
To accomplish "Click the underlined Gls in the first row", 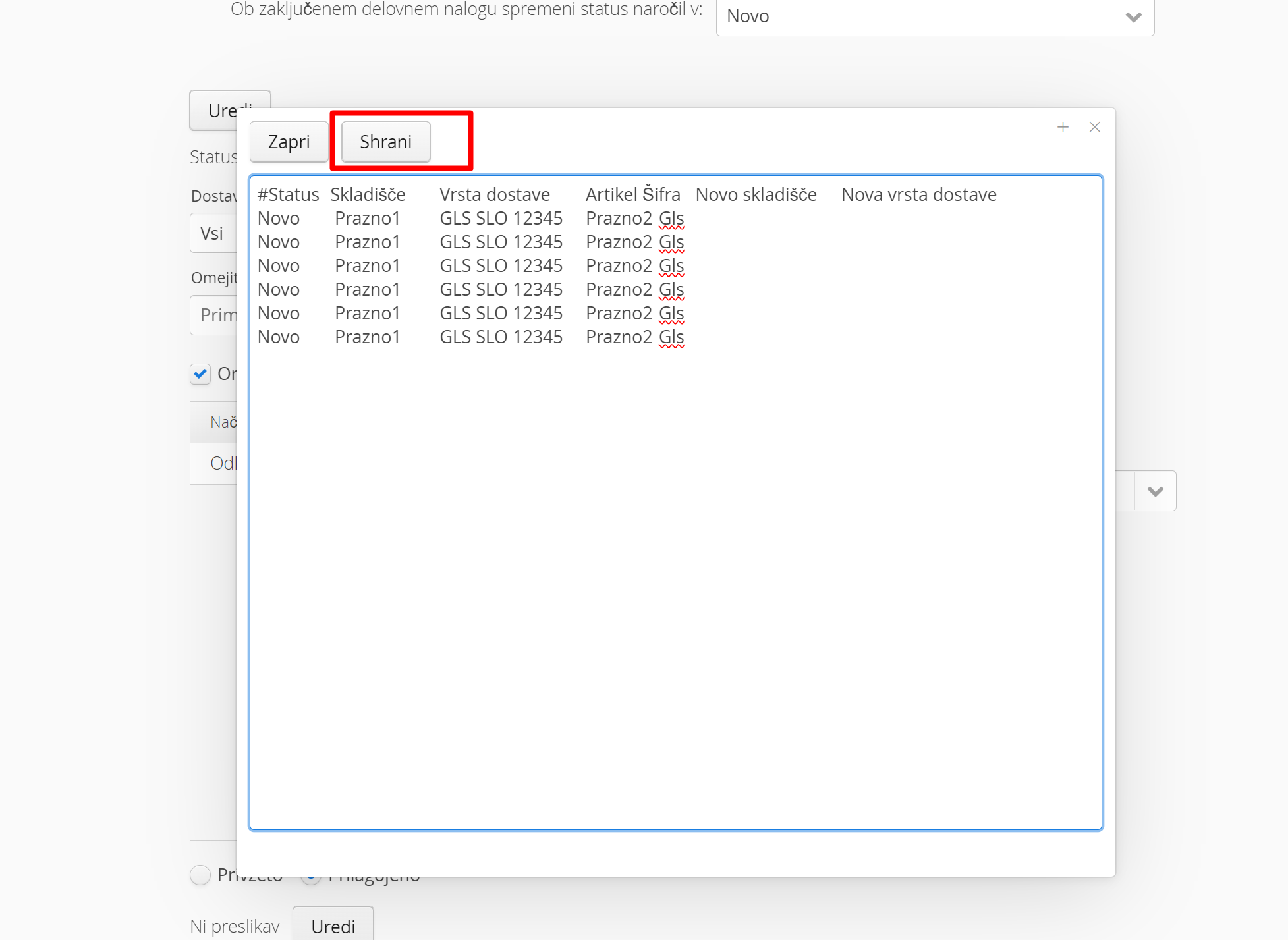I will pos(671,219).
